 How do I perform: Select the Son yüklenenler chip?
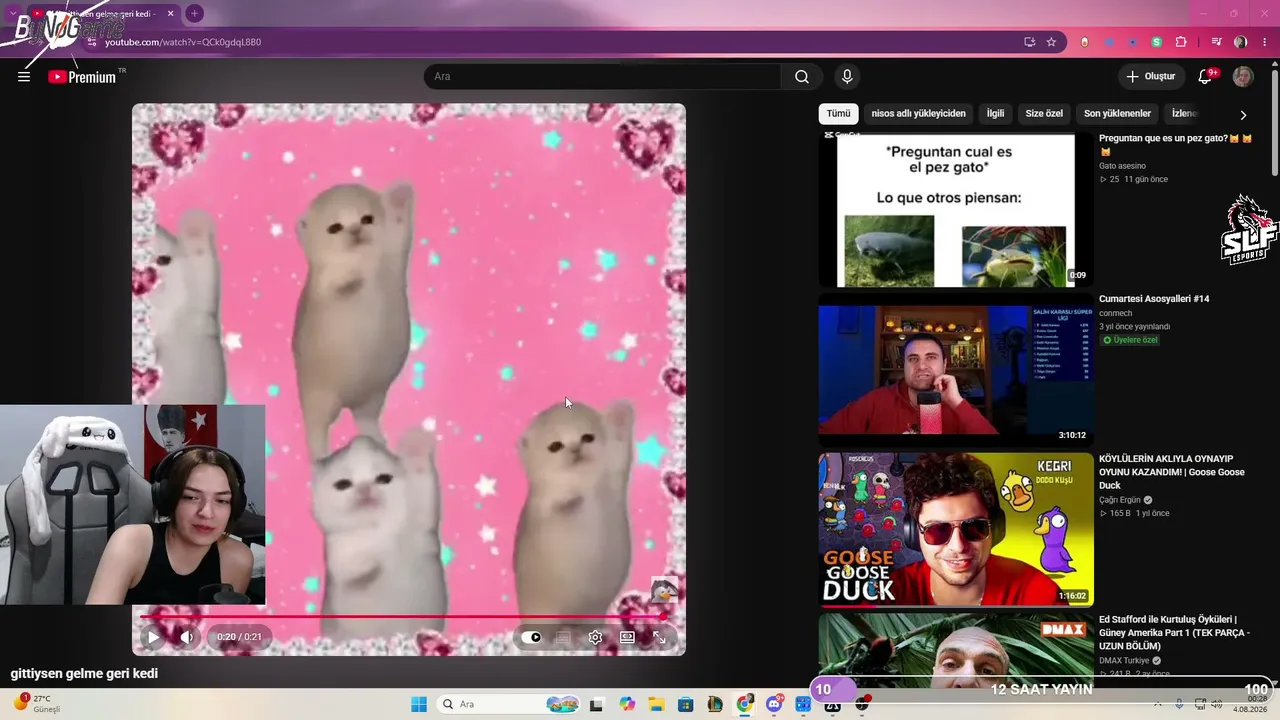[x=1117, y=114]
